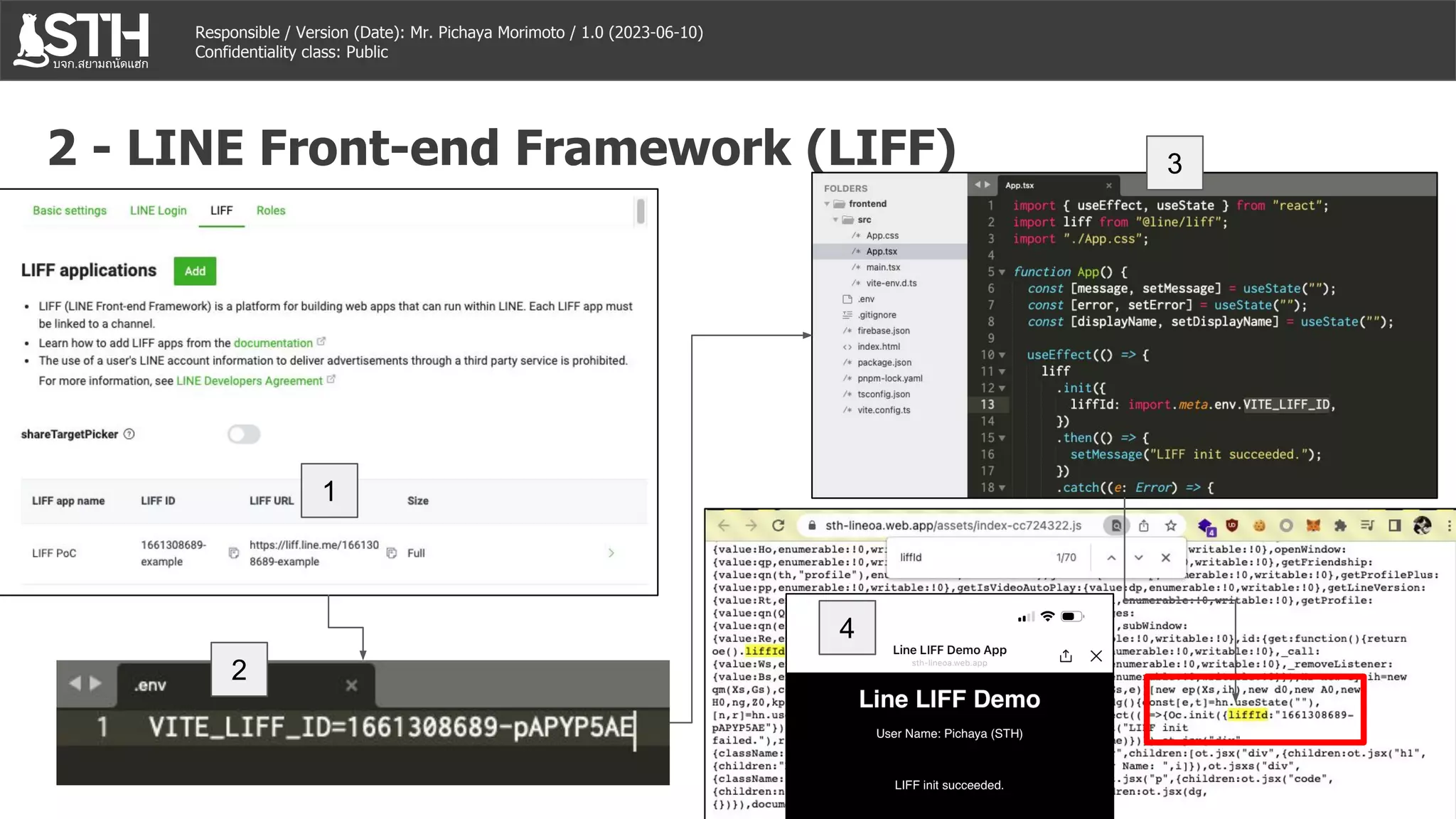The height and width of the screenshot is (819, 1456).
Task: Open the LINE Developers Agreement link
Action: (250, 381)
